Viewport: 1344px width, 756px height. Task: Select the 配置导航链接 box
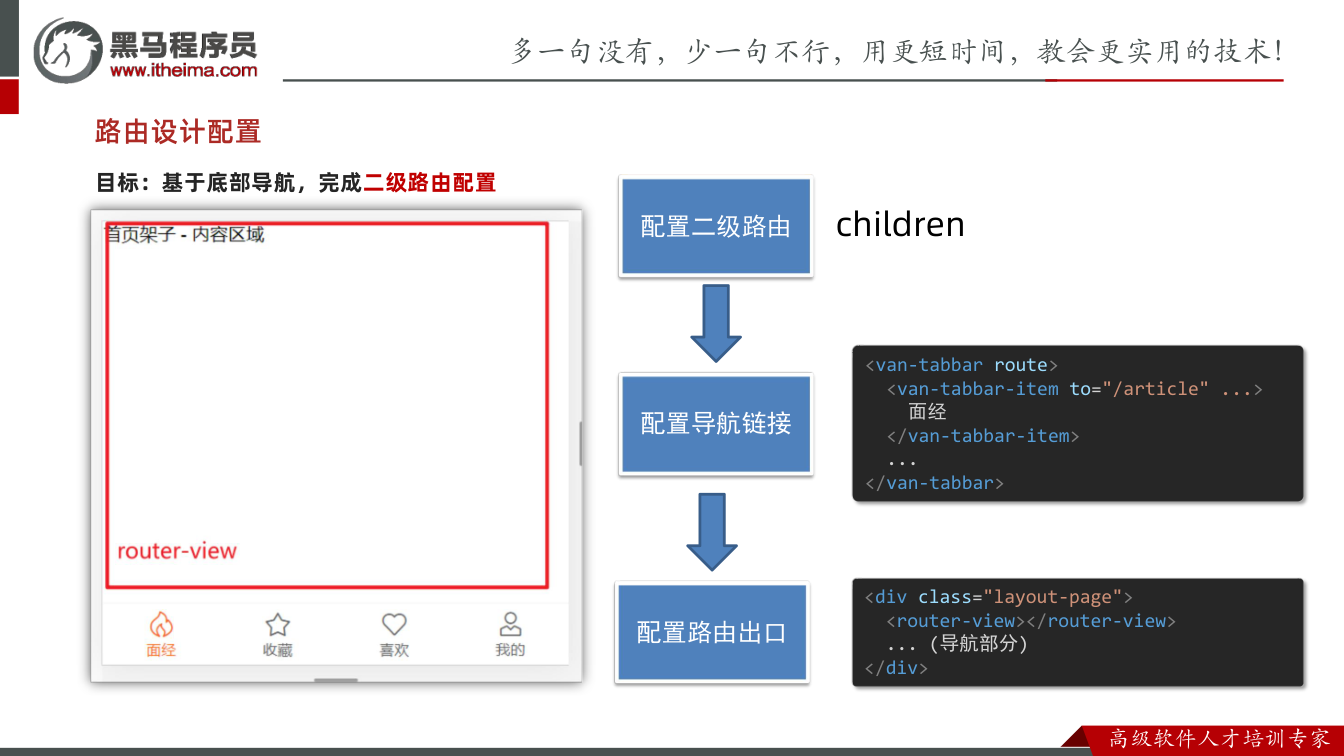point(716,423)
